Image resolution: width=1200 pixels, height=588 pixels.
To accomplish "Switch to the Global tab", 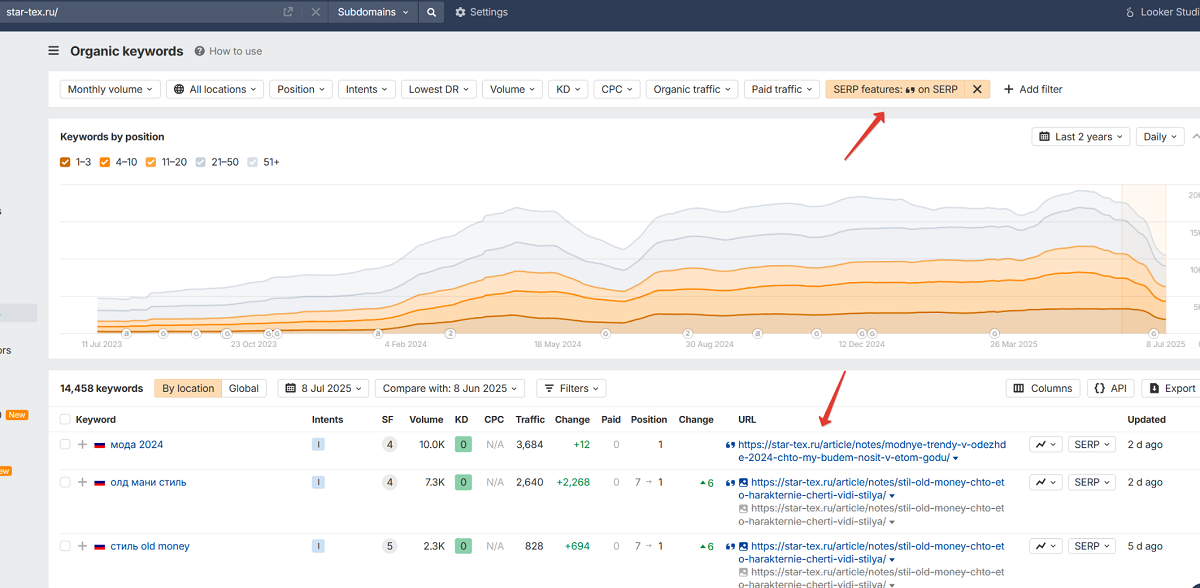I will pos(244,388).
